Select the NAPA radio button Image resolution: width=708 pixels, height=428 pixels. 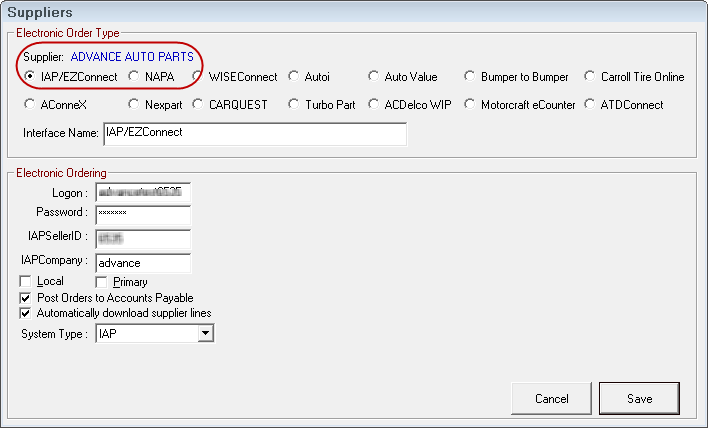pyautogui.click(x=135, y=77)
